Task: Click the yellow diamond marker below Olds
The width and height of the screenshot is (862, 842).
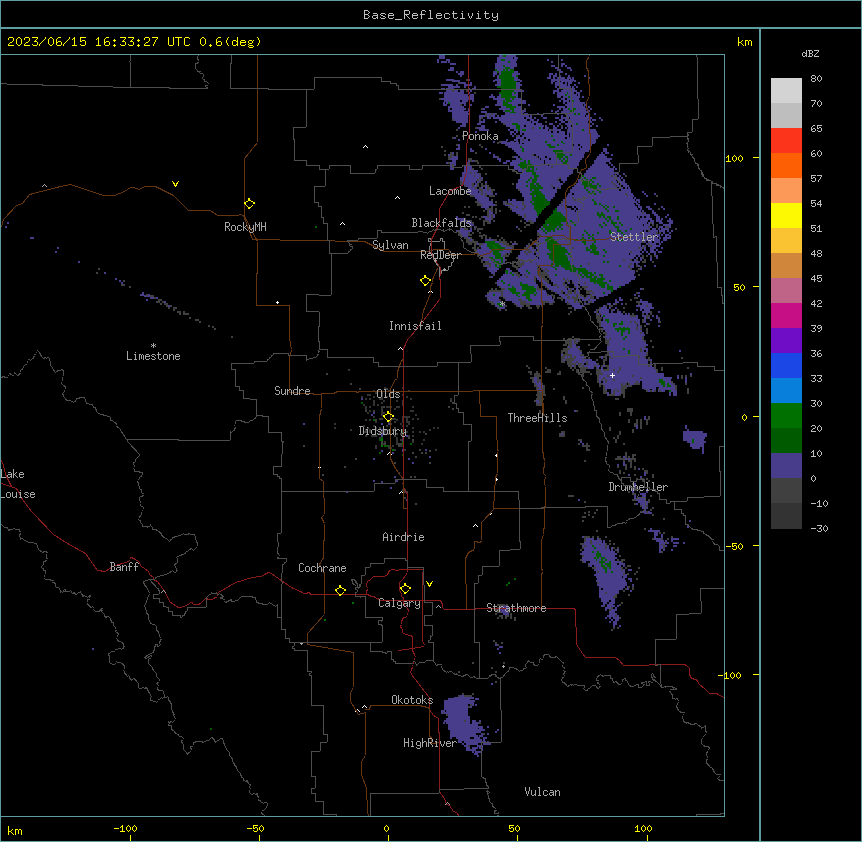Action: coord(389,417)
